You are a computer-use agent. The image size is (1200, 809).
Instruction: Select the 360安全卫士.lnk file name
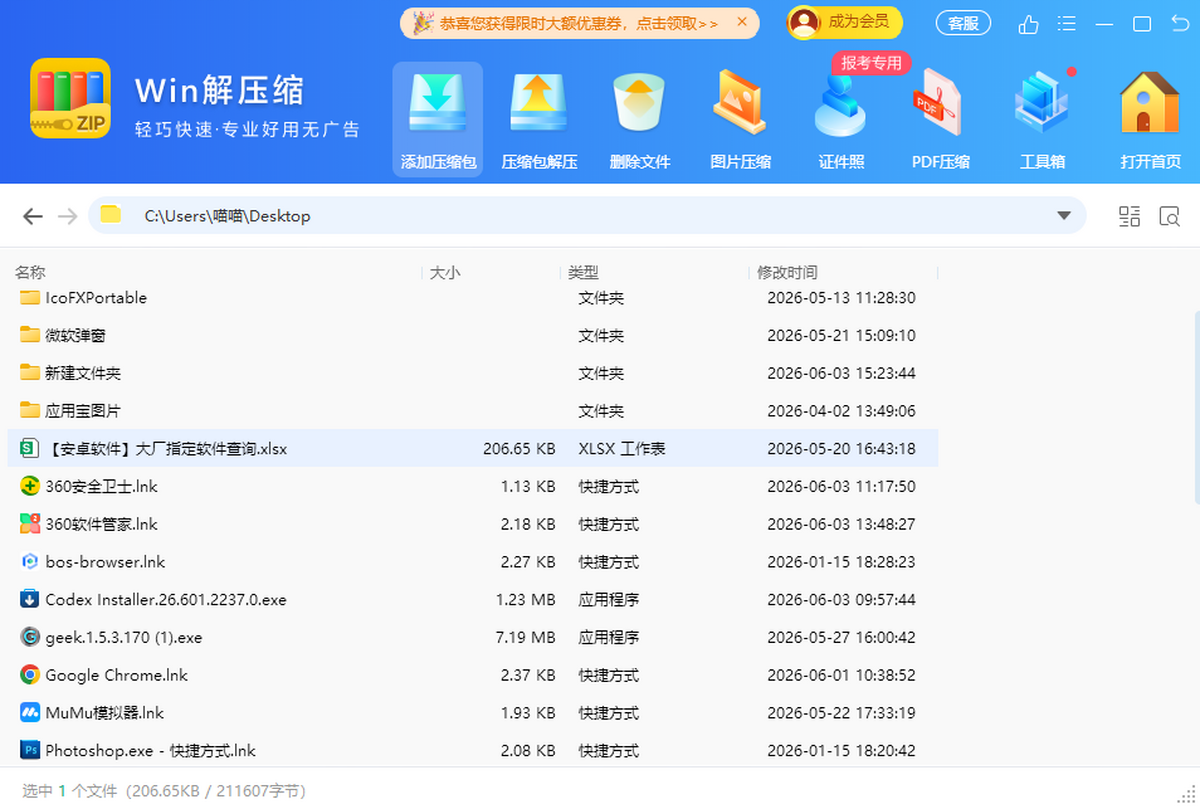coord(101,486)
